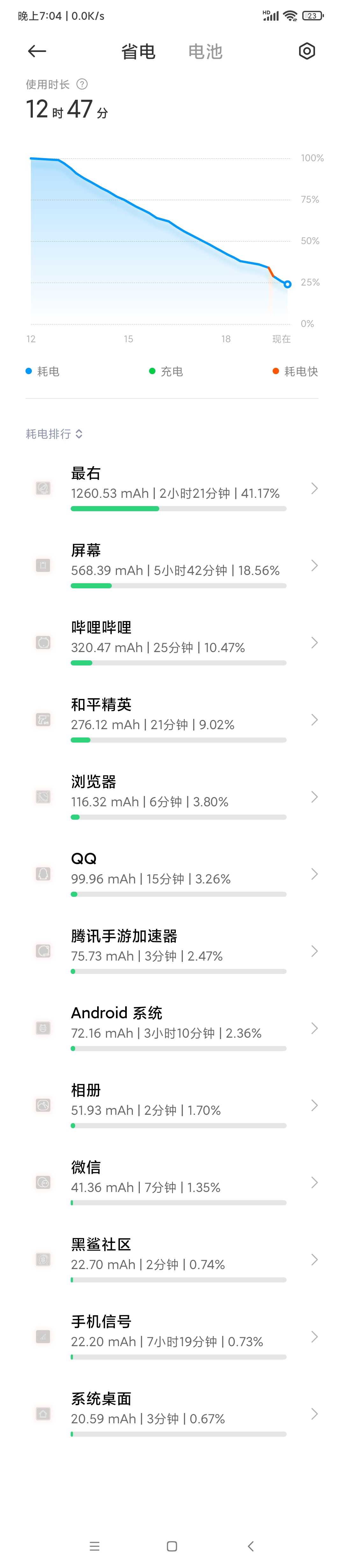Tap the current point on battery graph
Viewport: 344px width, 1568px height.
click(x=287, y=284)
